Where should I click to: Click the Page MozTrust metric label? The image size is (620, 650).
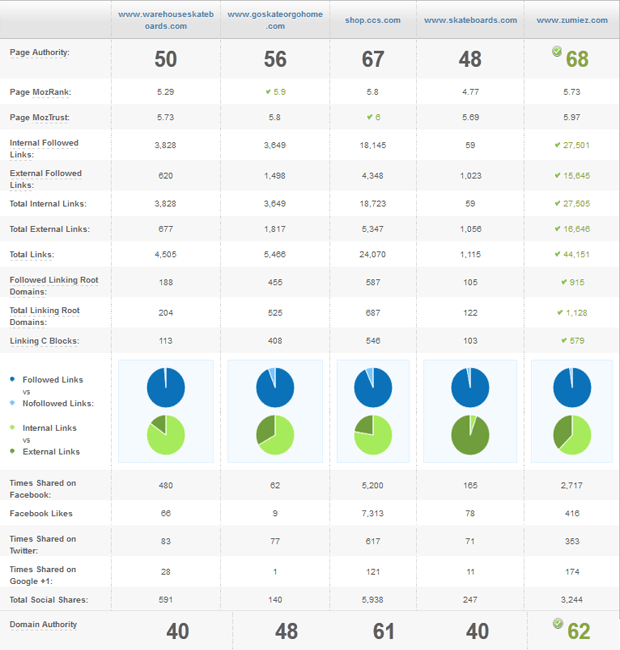(x=39, y=117)
